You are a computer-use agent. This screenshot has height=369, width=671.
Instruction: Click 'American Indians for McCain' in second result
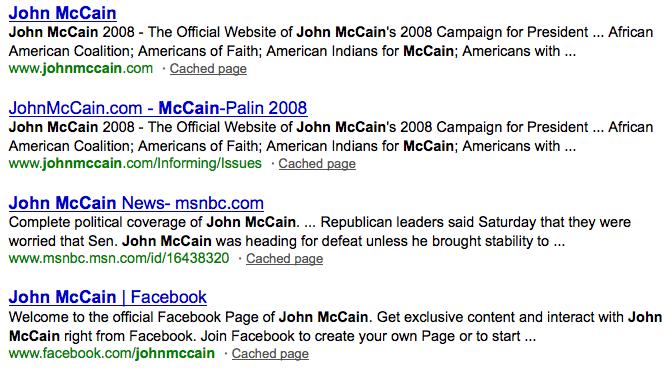tap(360, 146)
